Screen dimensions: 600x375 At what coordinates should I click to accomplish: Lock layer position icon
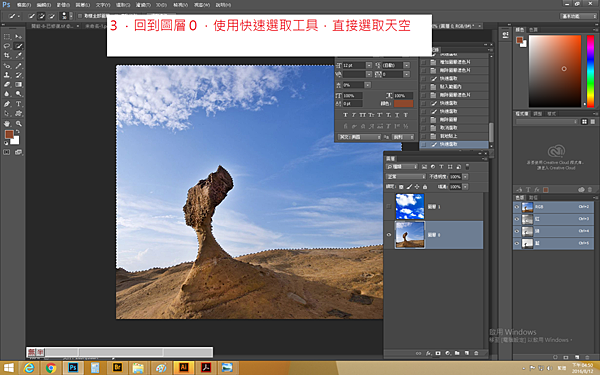(x=417, y=187)
